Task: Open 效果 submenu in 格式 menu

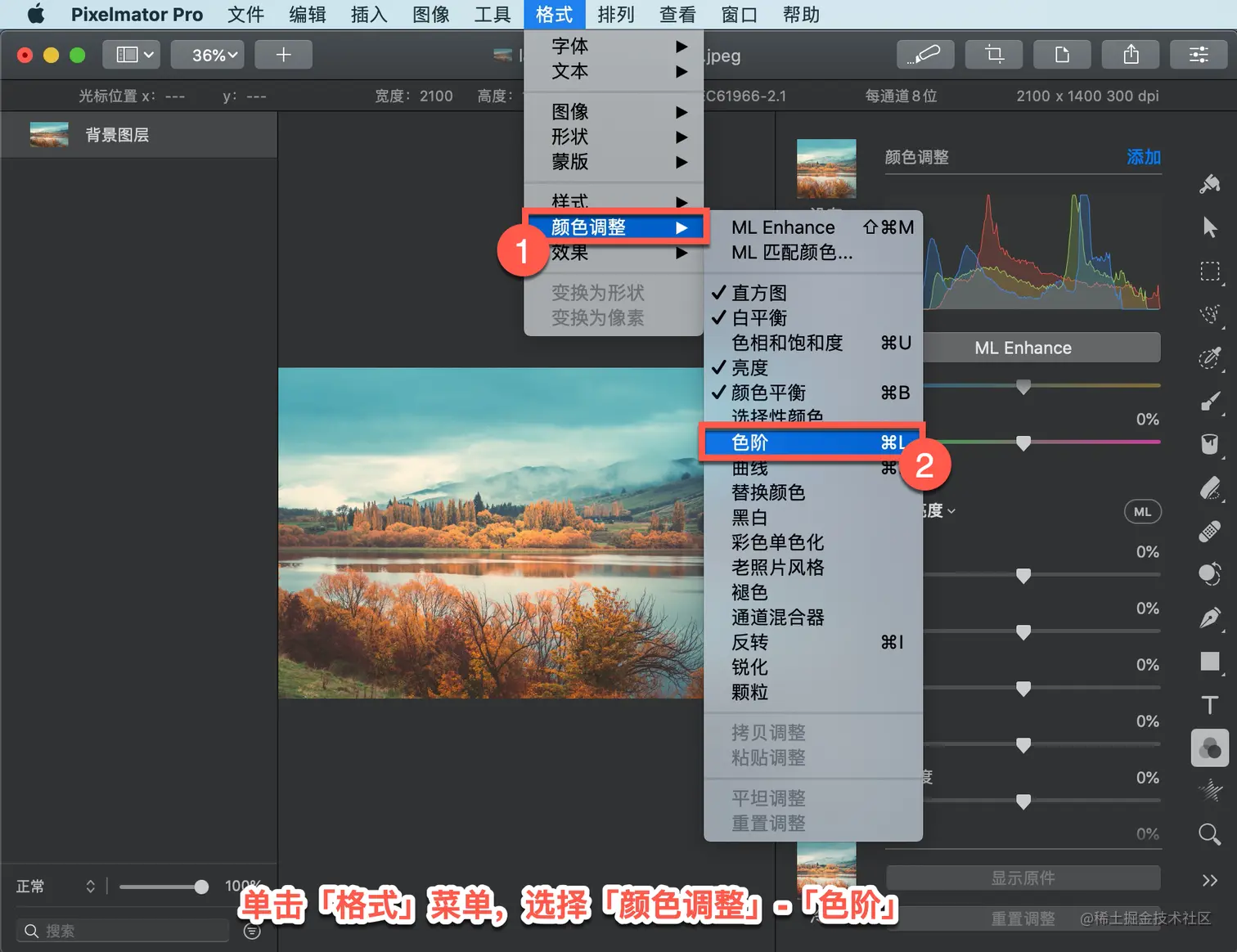Action: tap(614, 253)
